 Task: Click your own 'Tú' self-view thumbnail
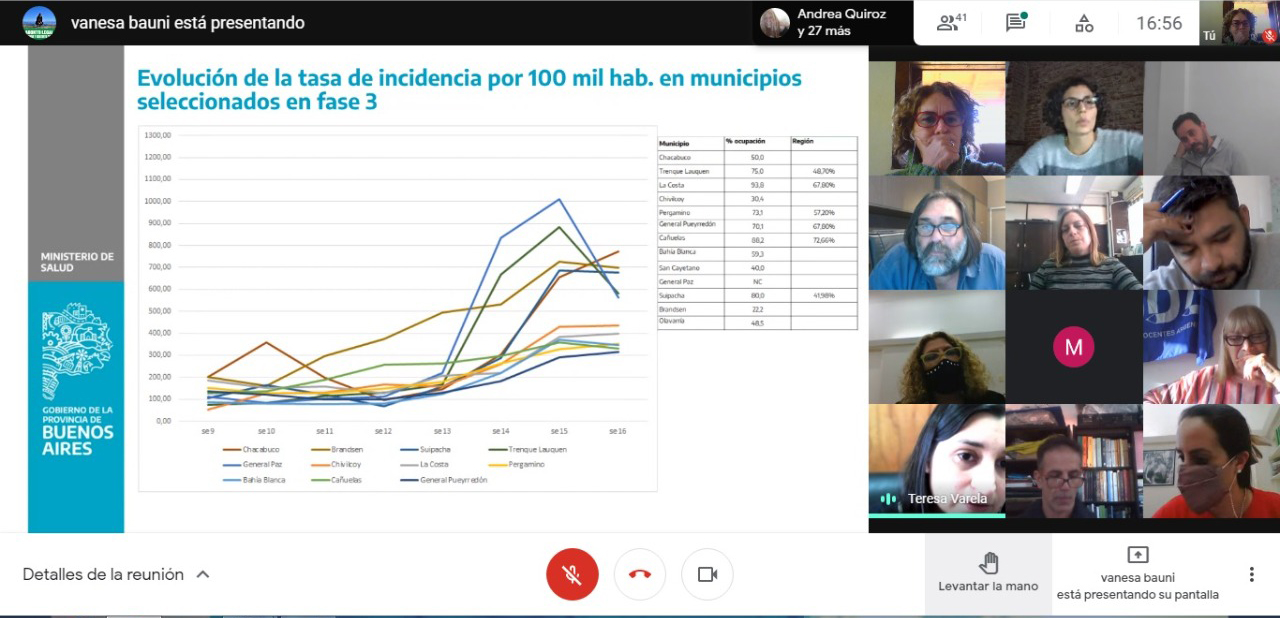1242,22
